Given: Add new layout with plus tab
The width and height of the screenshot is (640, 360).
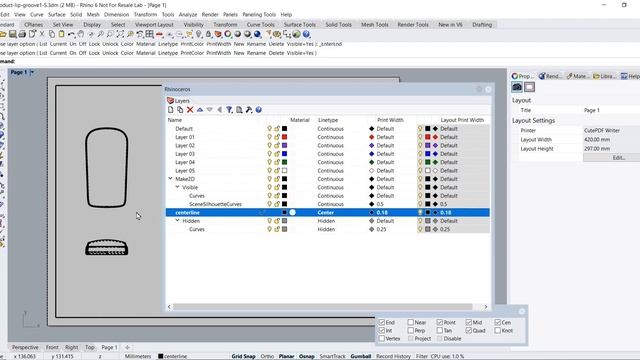Looking at the screenshot, I should click(x=127, y=347).
